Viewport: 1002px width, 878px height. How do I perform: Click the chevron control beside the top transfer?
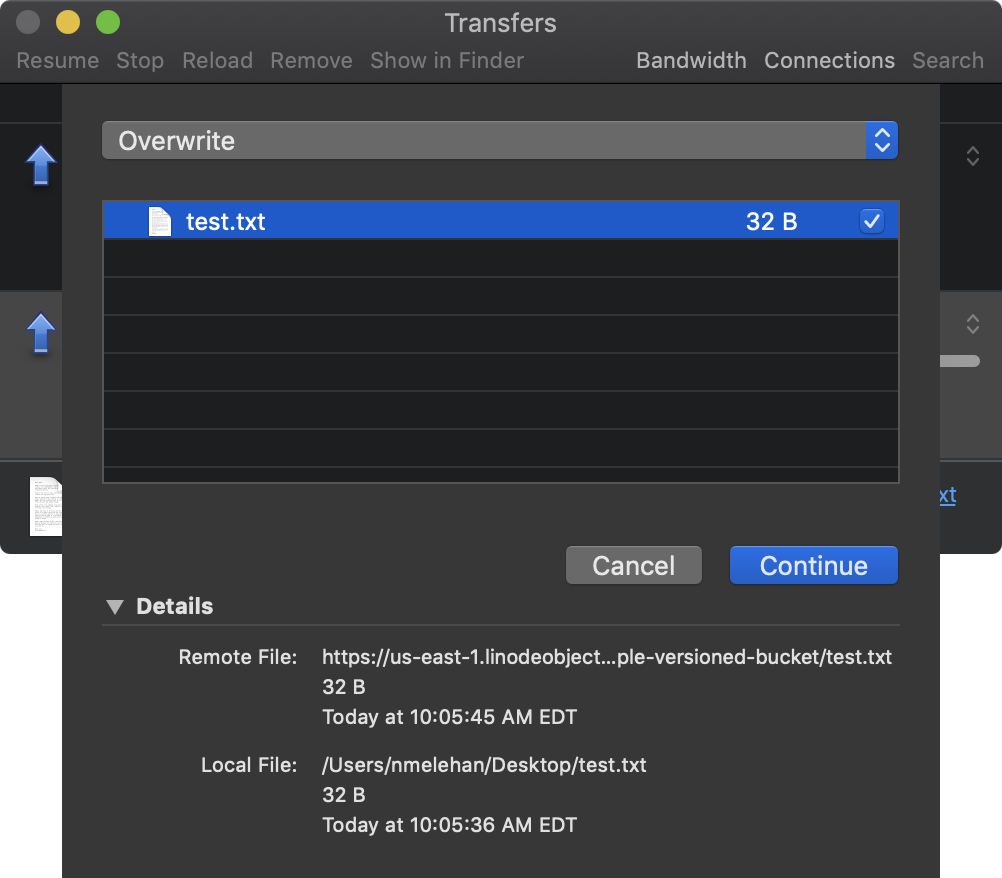[973, 156]
